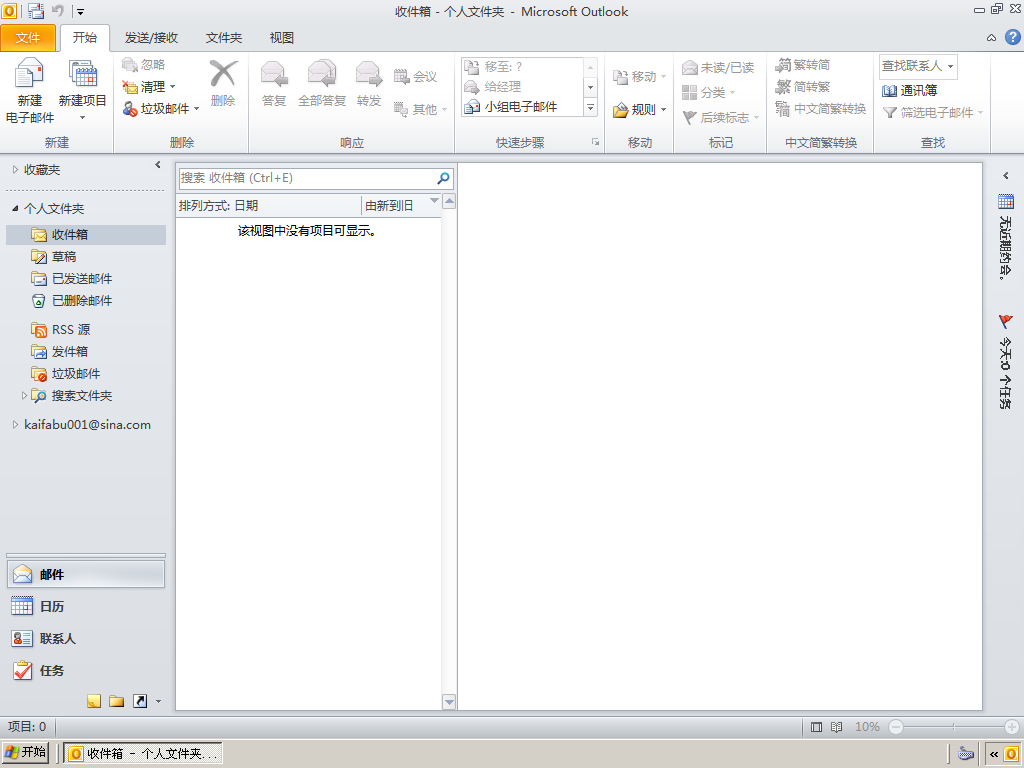This screenshot has width=1024, height=768.
Task: Switch to 联系人 contacts view
Action: 86,639
